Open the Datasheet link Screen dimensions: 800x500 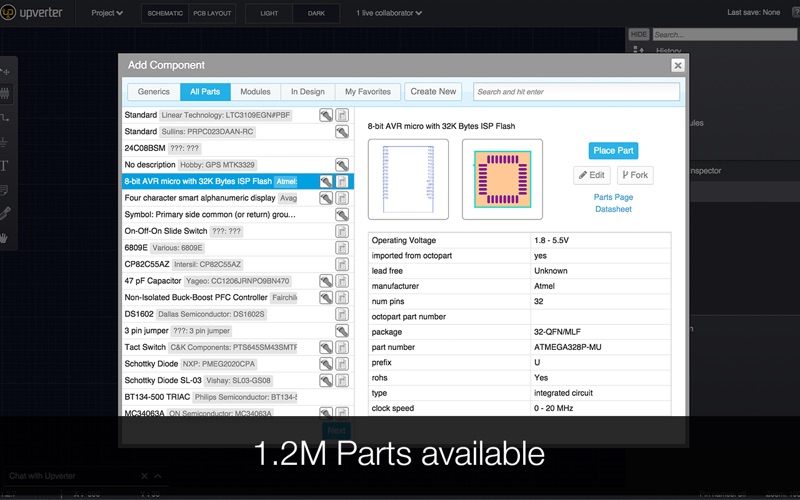coord(613,209)
